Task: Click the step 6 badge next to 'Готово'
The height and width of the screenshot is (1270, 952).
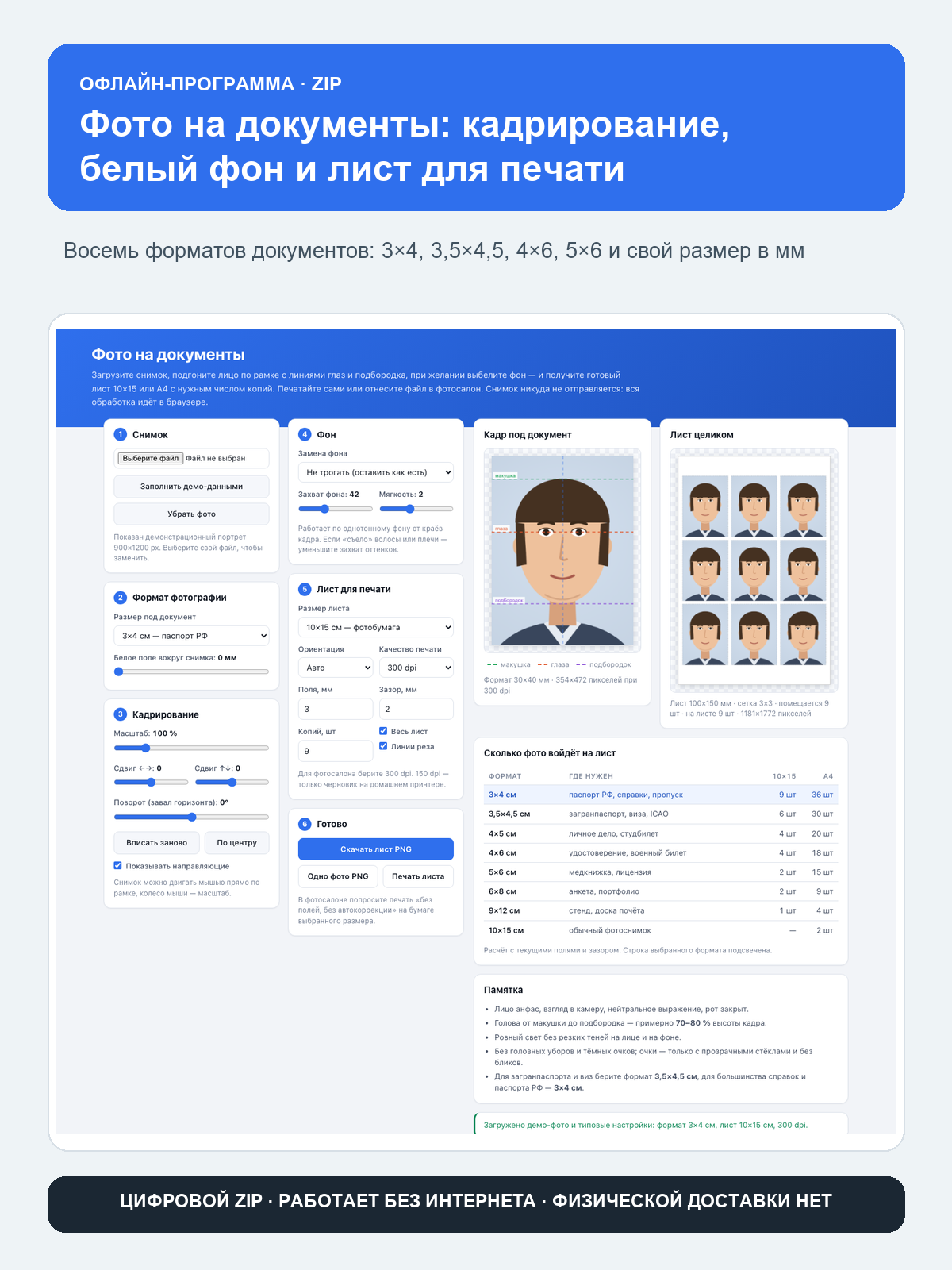Action: click(305, 824)
